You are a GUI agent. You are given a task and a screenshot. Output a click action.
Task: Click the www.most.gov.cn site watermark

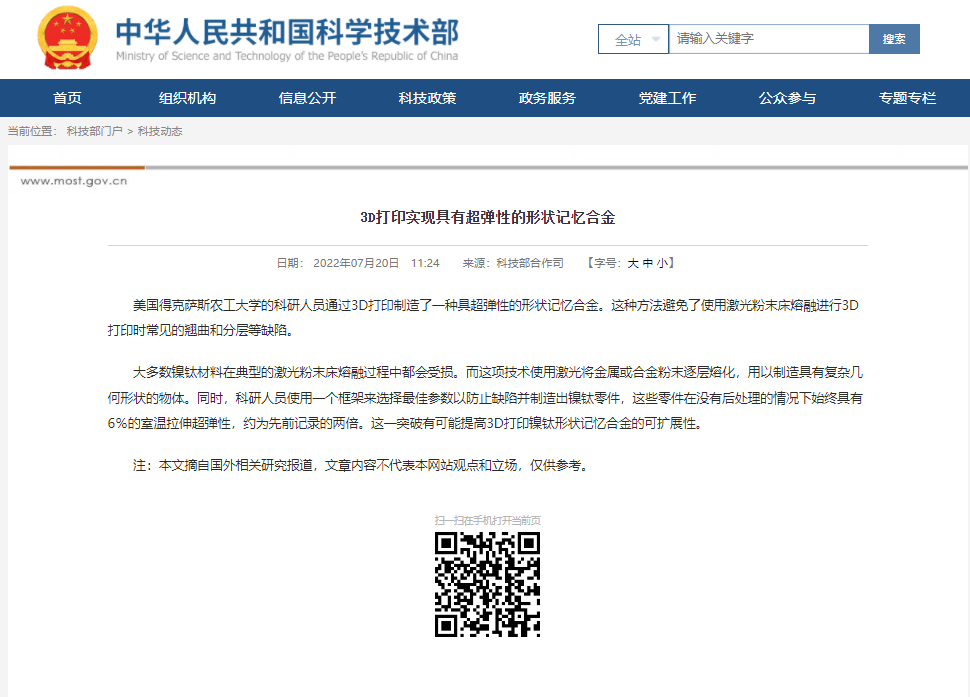click(75, 179)
